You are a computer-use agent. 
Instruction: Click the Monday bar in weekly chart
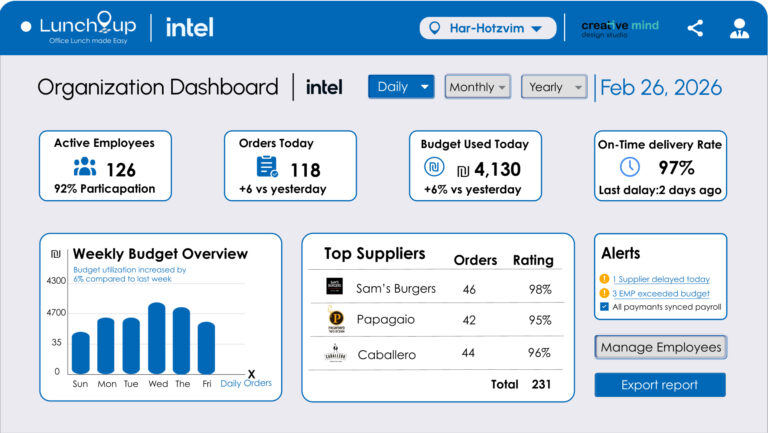[106, 346]
